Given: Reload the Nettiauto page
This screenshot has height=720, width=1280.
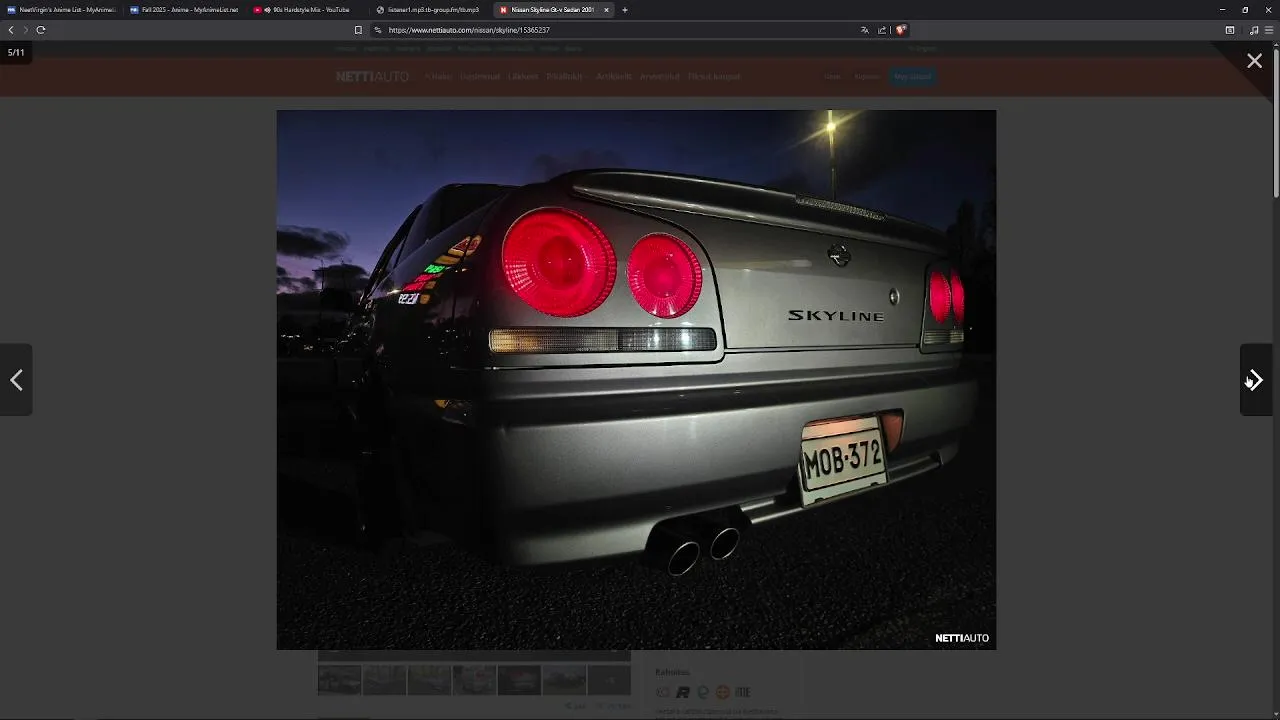Looking at the screenshot, I should point(41,30).
